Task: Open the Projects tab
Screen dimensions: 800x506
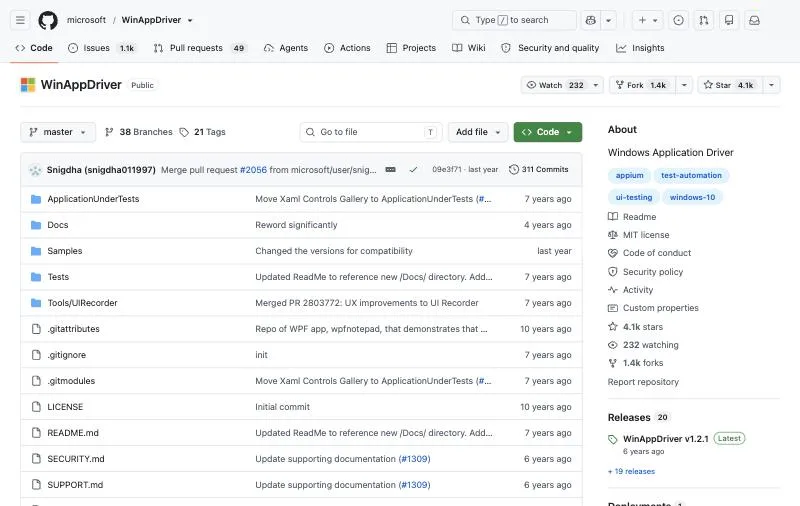Action: (x=411, y=48)
